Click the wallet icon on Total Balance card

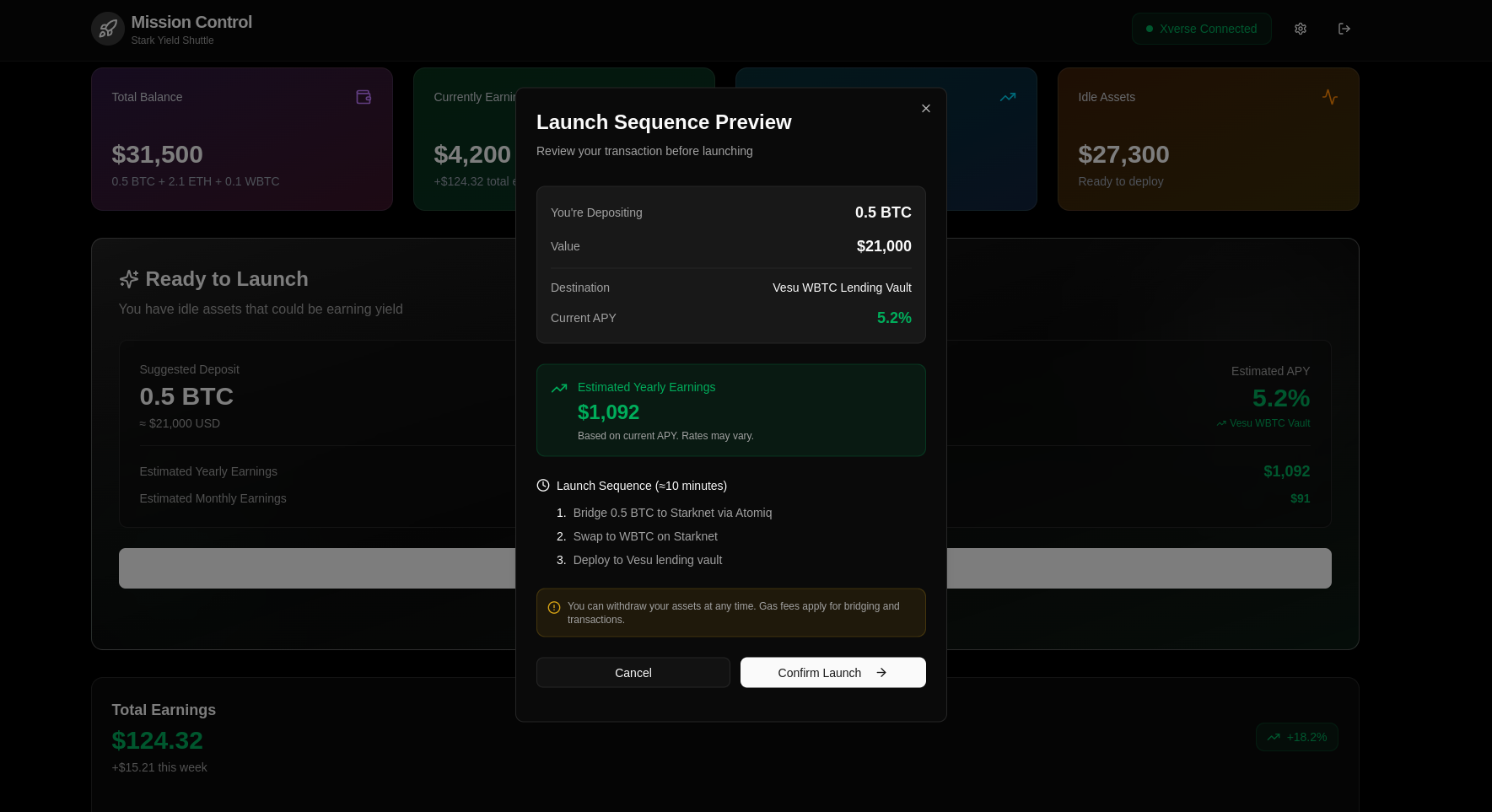click(364, 97)
